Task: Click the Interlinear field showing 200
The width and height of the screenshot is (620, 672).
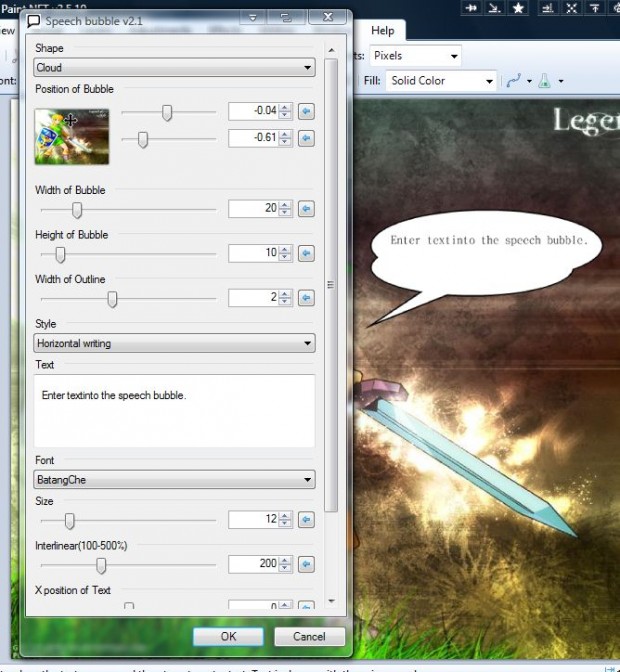Action: click(x=254, y=564)
